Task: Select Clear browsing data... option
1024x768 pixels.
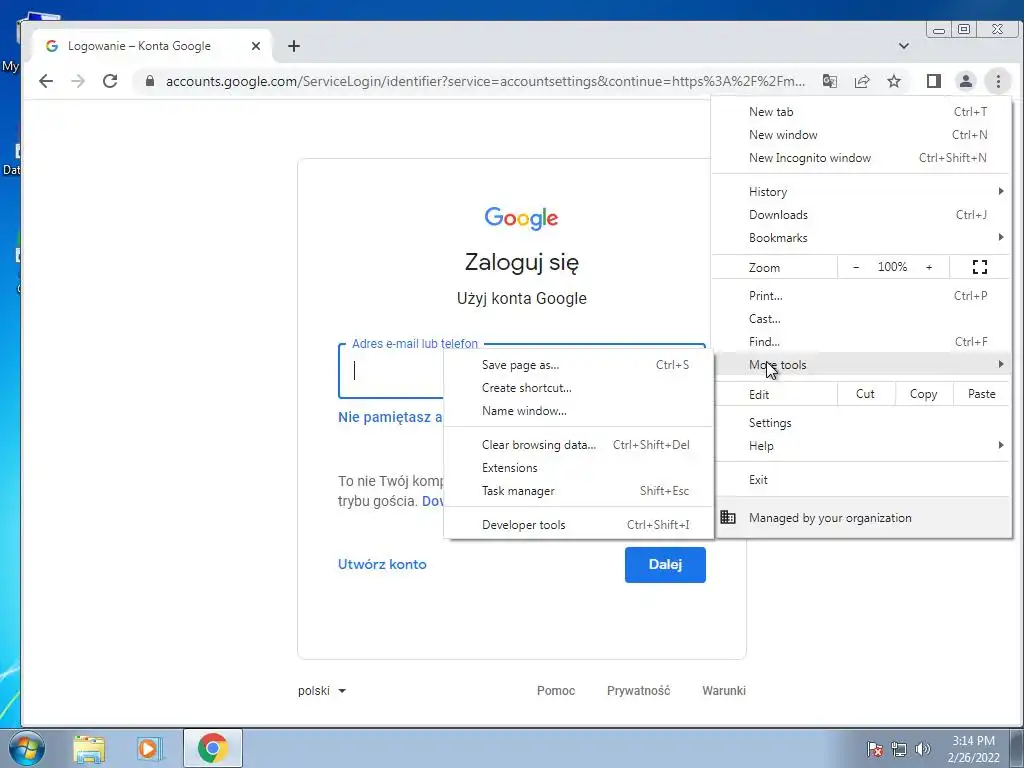Action: 579,445
